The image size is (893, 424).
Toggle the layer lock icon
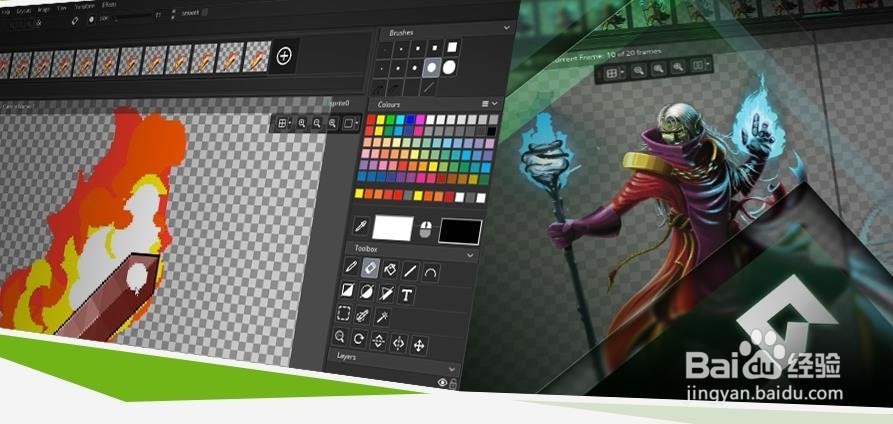point(453,384)
